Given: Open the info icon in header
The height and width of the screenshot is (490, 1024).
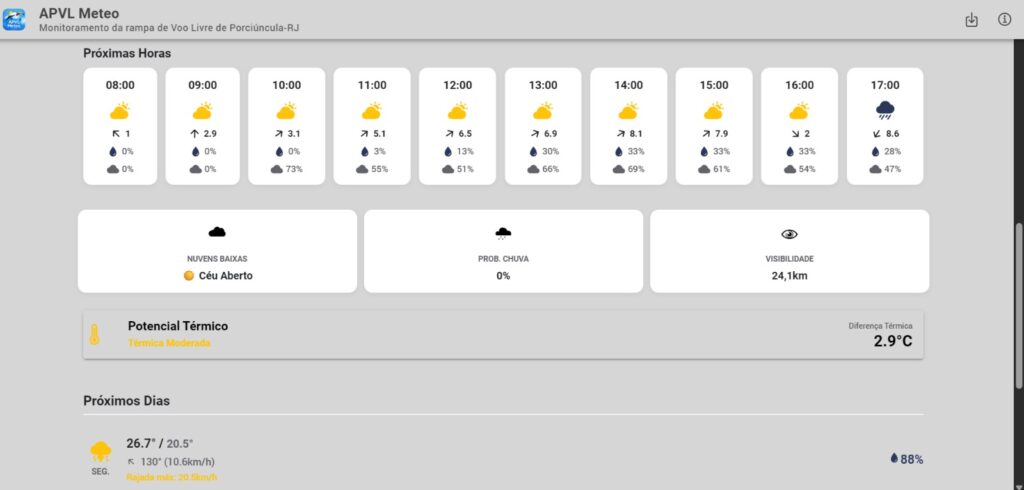Looking at the screenshot, I should tap(1004, 20).
